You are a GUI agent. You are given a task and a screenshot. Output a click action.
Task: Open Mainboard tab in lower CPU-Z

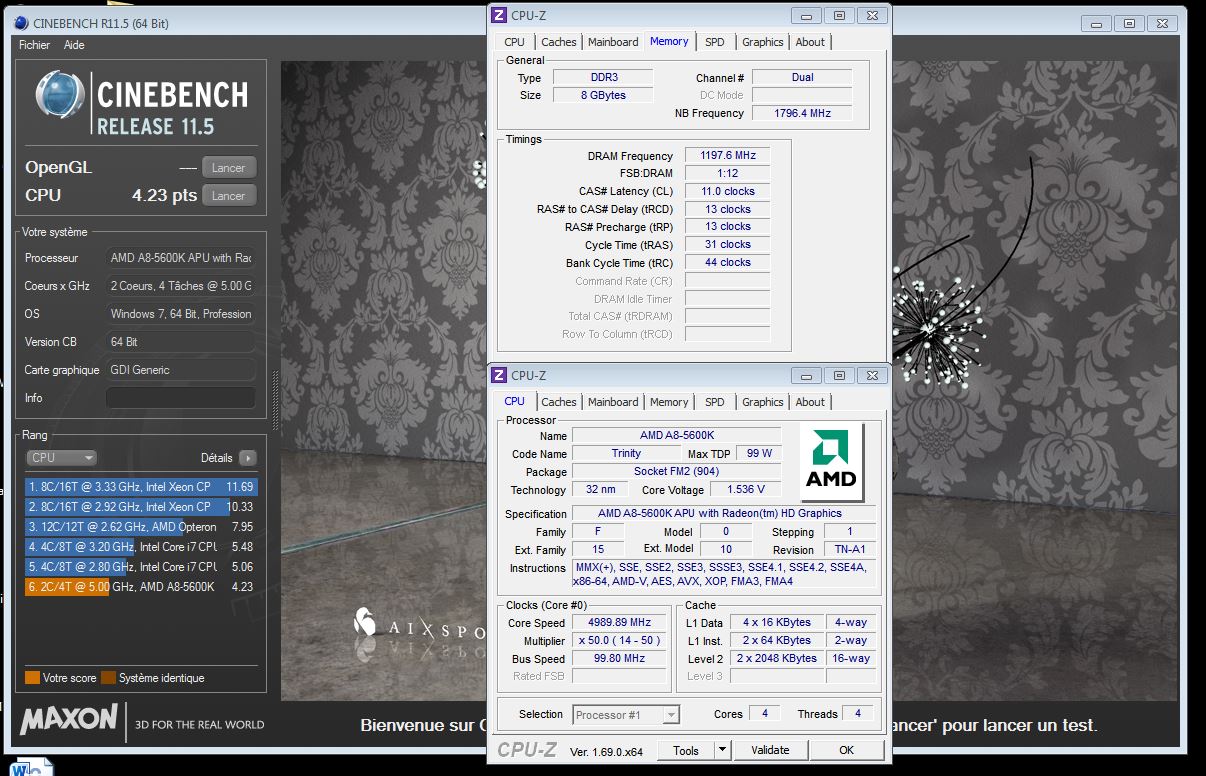613,402
